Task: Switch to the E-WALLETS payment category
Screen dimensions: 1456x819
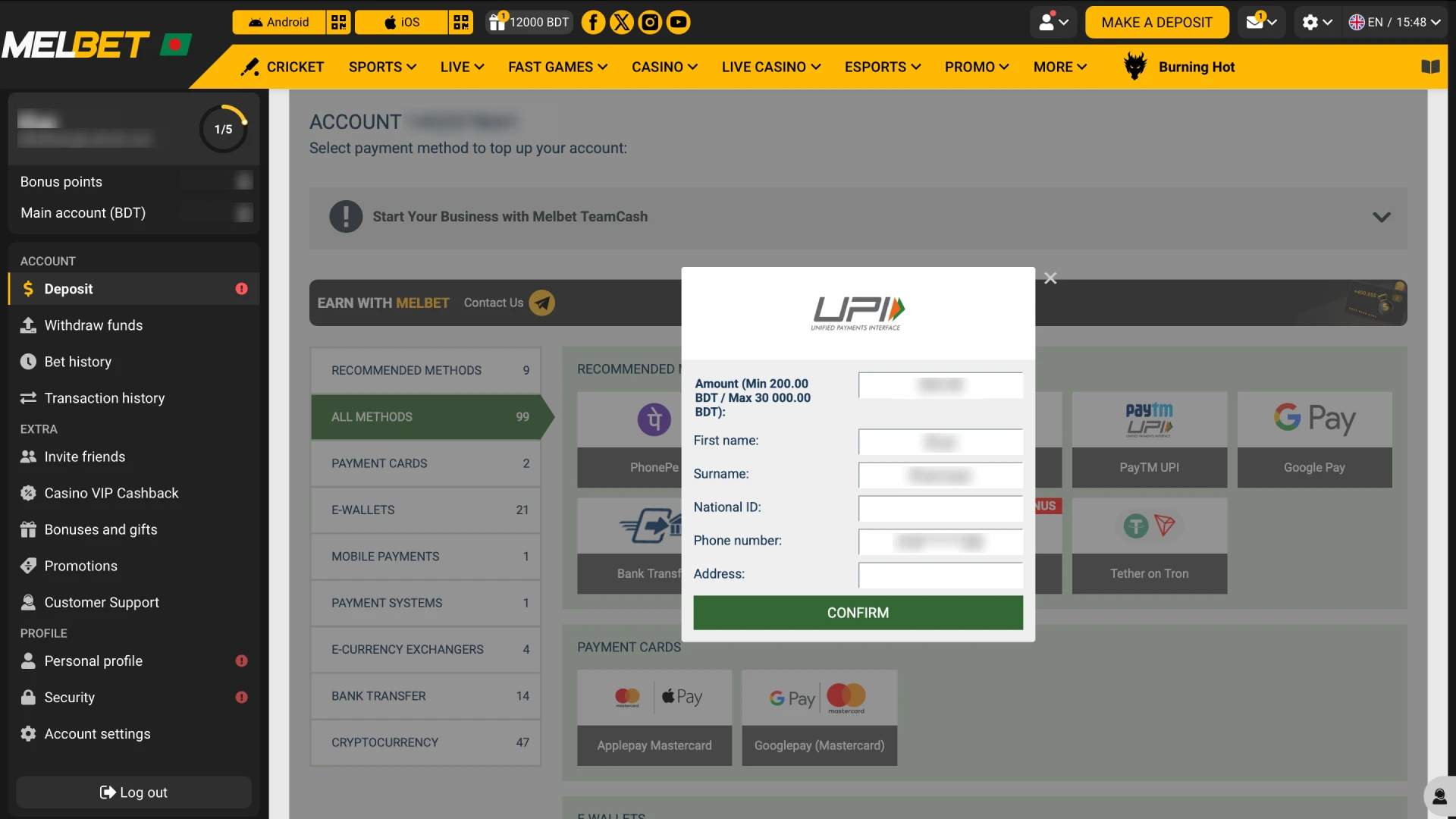Action: coord(425,510)
